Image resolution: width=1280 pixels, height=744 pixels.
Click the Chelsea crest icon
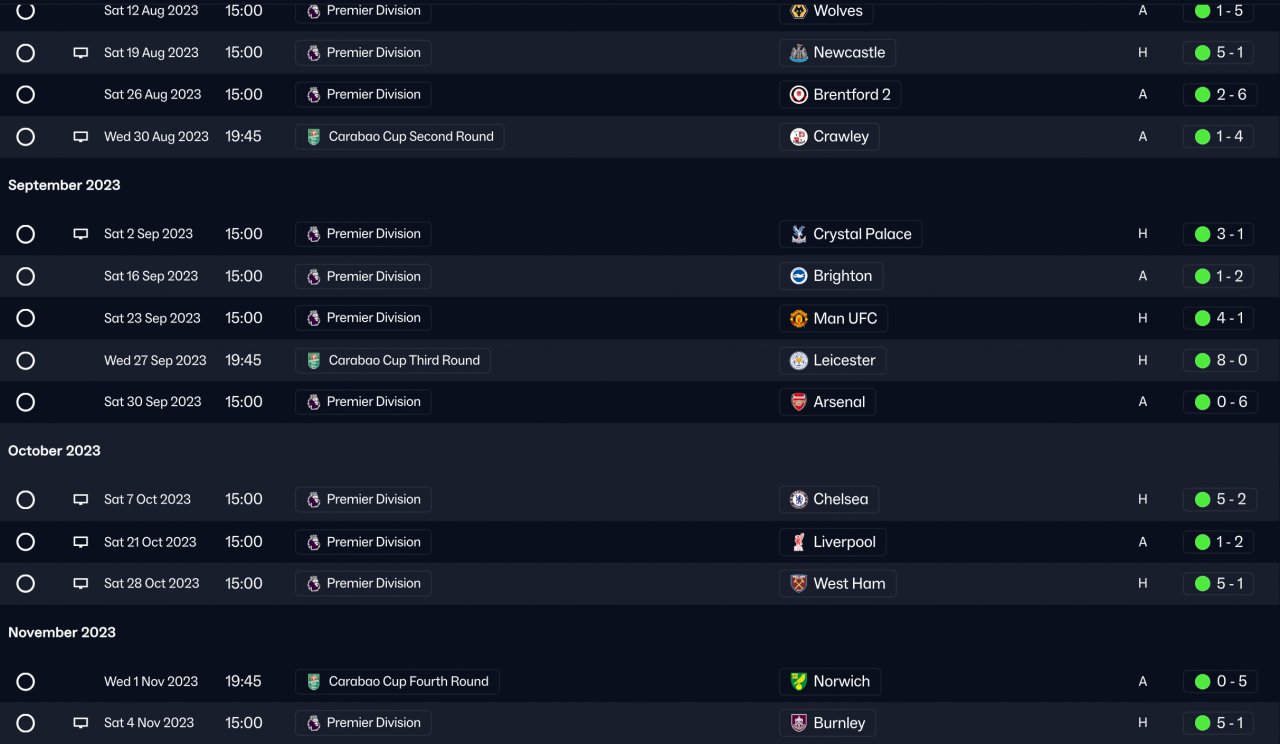click(798, 499)
